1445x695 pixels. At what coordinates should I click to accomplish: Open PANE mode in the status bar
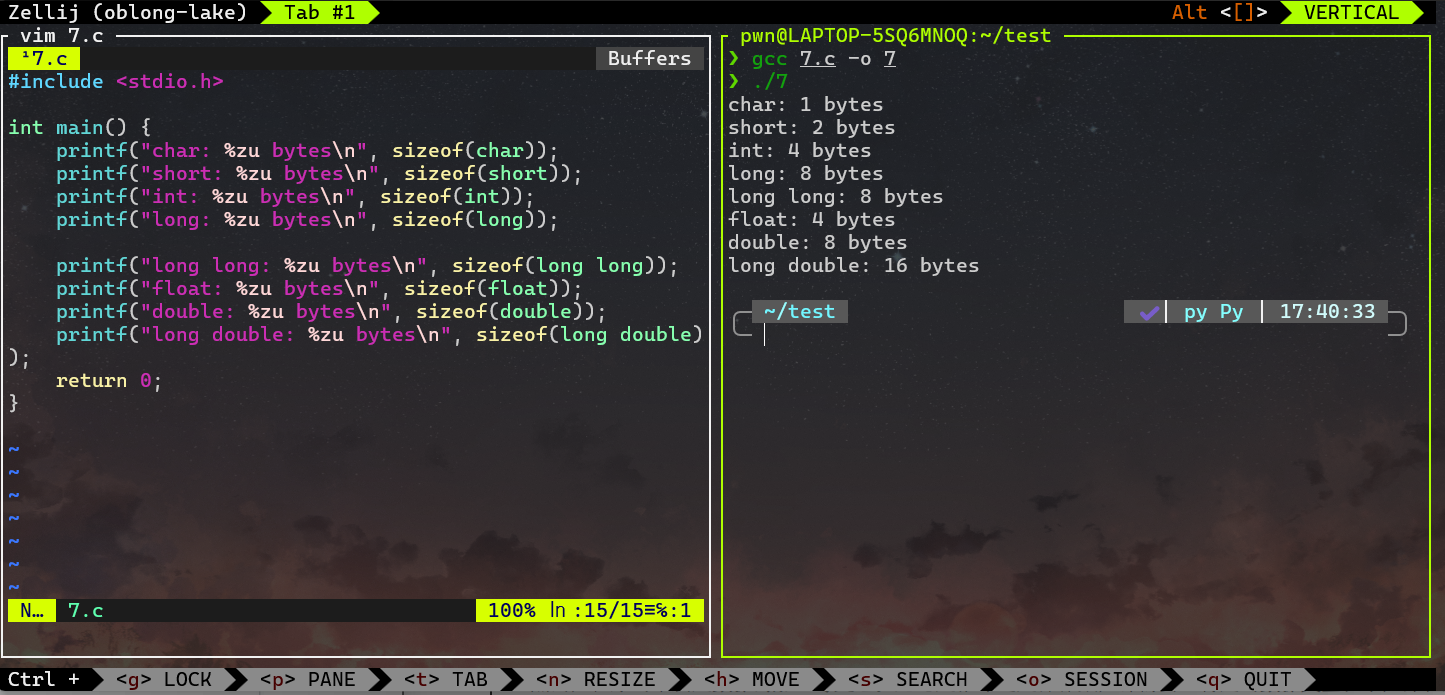(308, 680)
